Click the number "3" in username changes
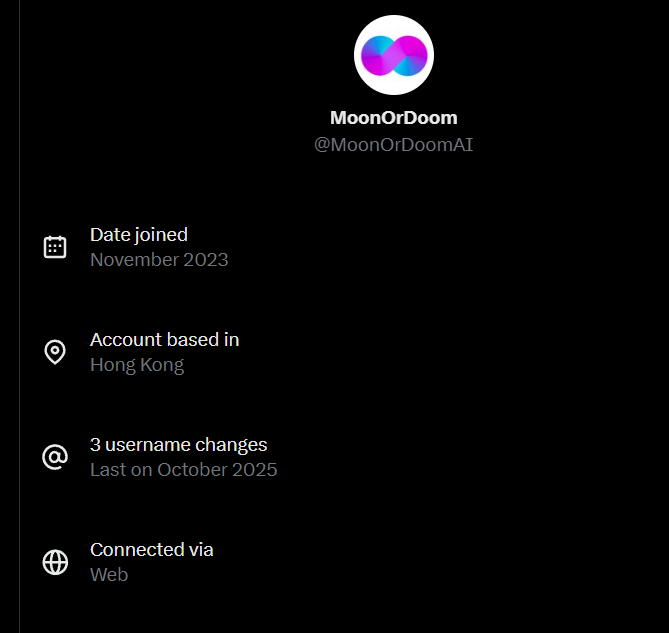Screen dimensions: 669x633 tap(95, 445)
